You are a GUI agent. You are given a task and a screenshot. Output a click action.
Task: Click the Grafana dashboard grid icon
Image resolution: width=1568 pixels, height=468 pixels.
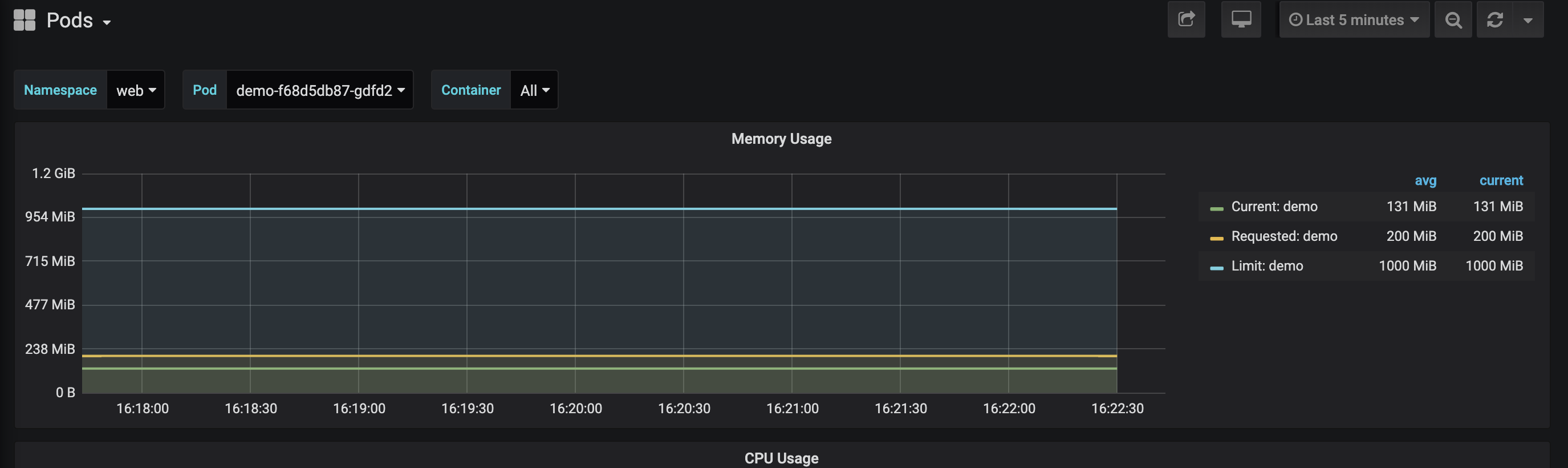[25, 19]
